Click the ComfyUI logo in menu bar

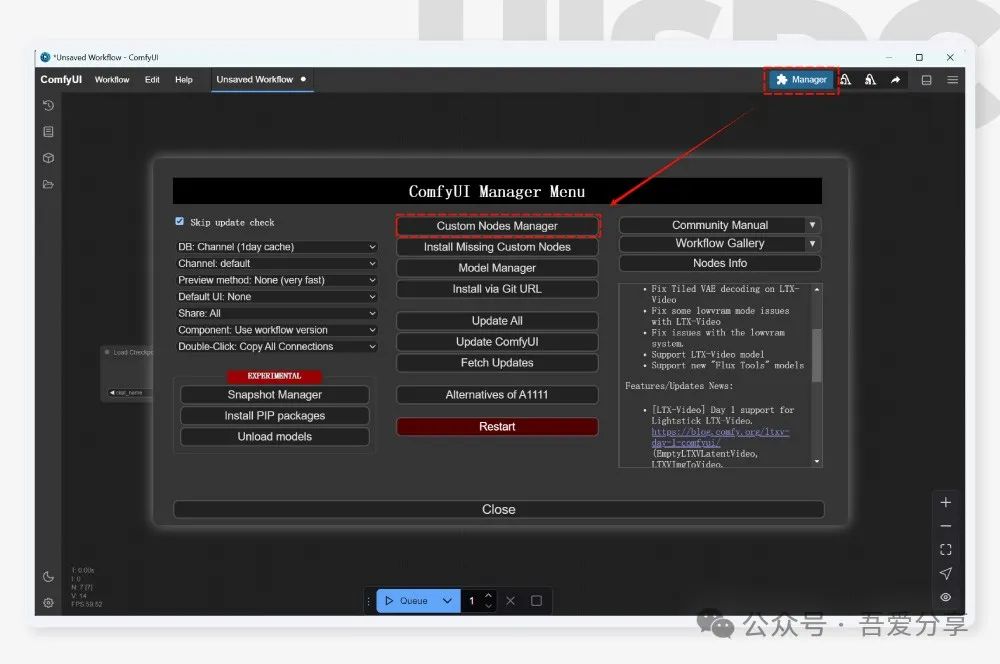click(x=61, y=80)
